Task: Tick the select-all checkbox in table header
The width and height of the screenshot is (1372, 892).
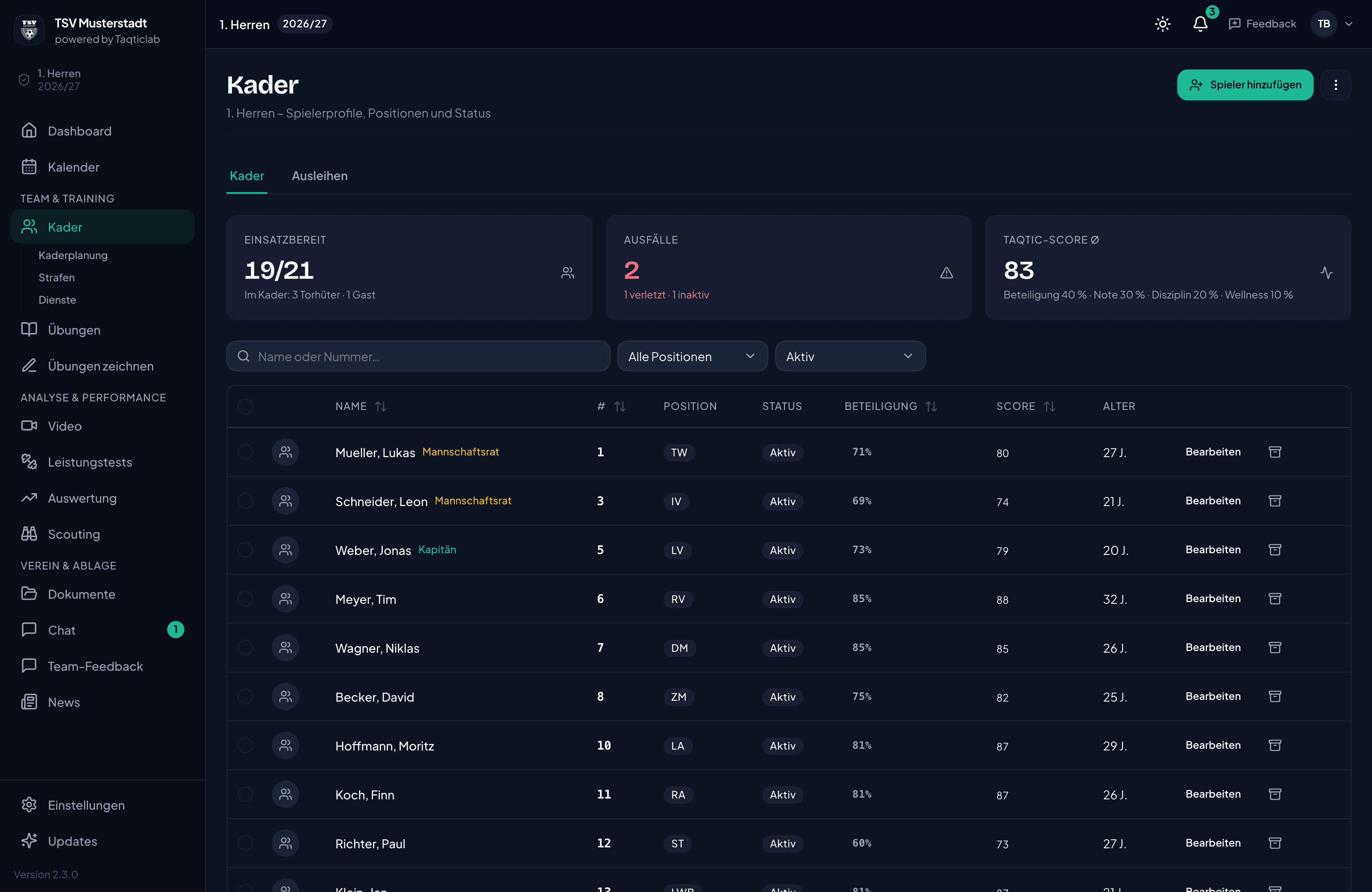Action: click(x=245, y=406)
